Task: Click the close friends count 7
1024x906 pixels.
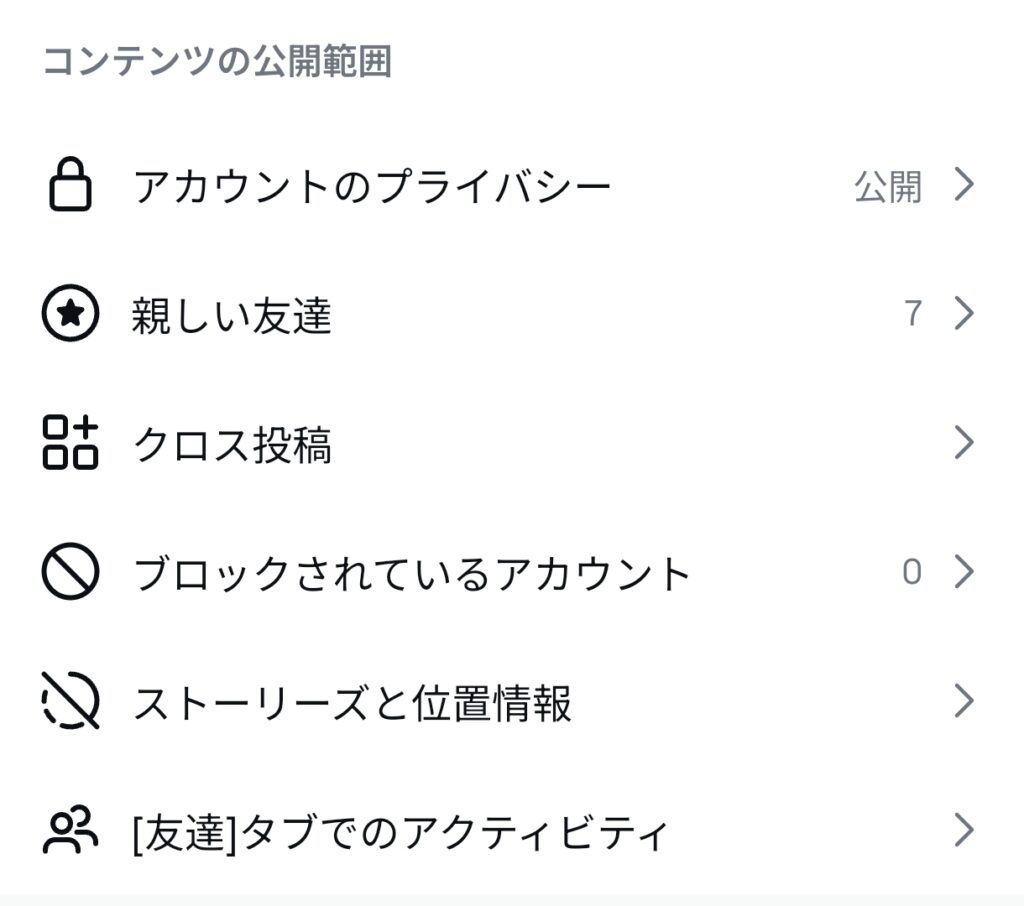Action: point(912,315)
